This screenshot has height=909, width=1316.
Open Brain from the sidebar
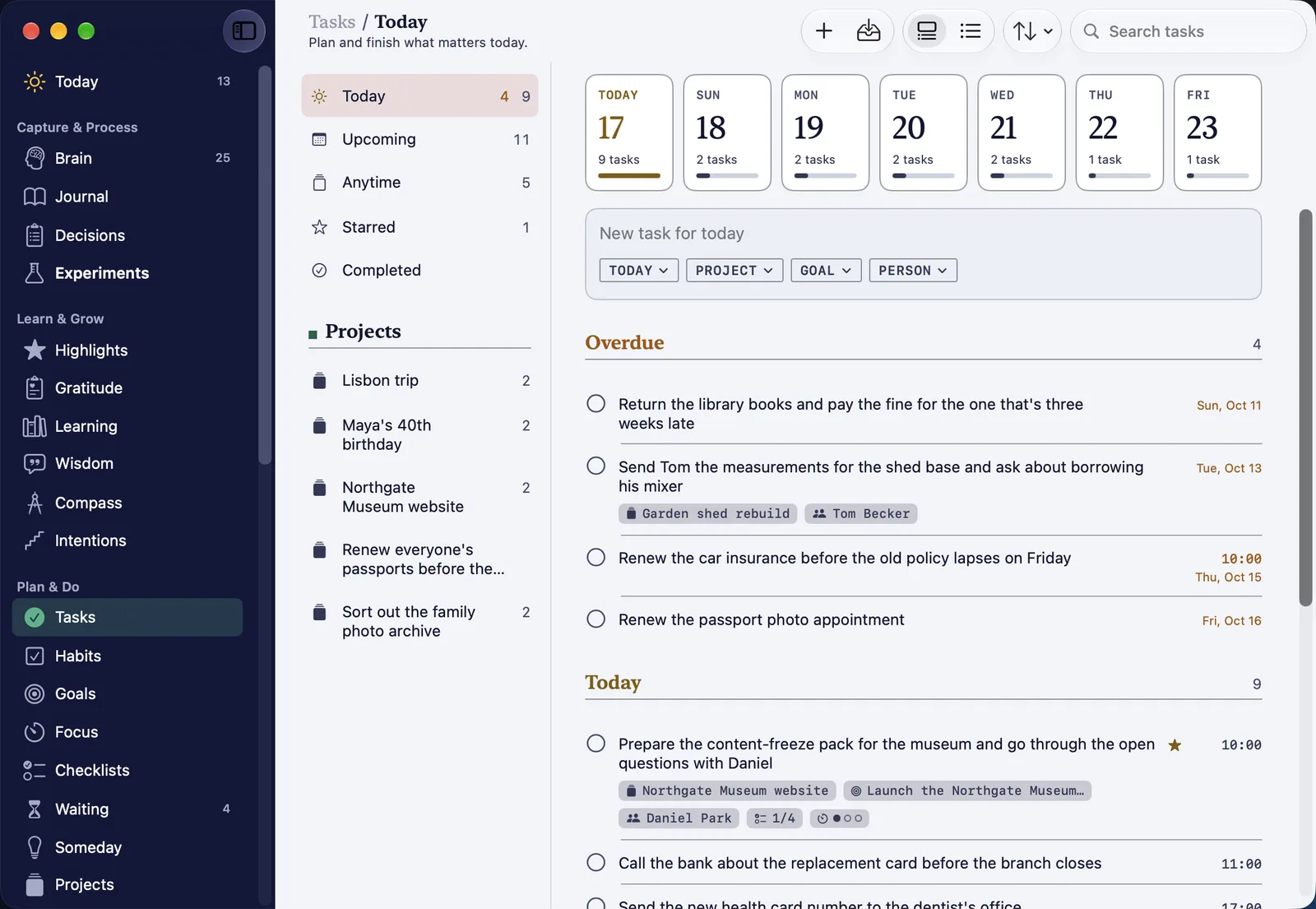click(127, 158)
